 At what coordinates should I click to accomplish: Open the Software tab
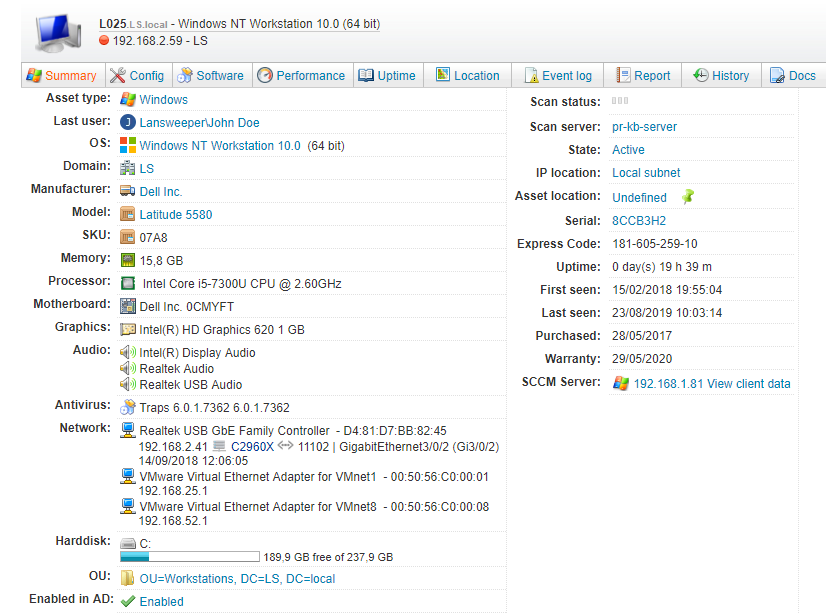pyautogui.click(x=211, y=75)
